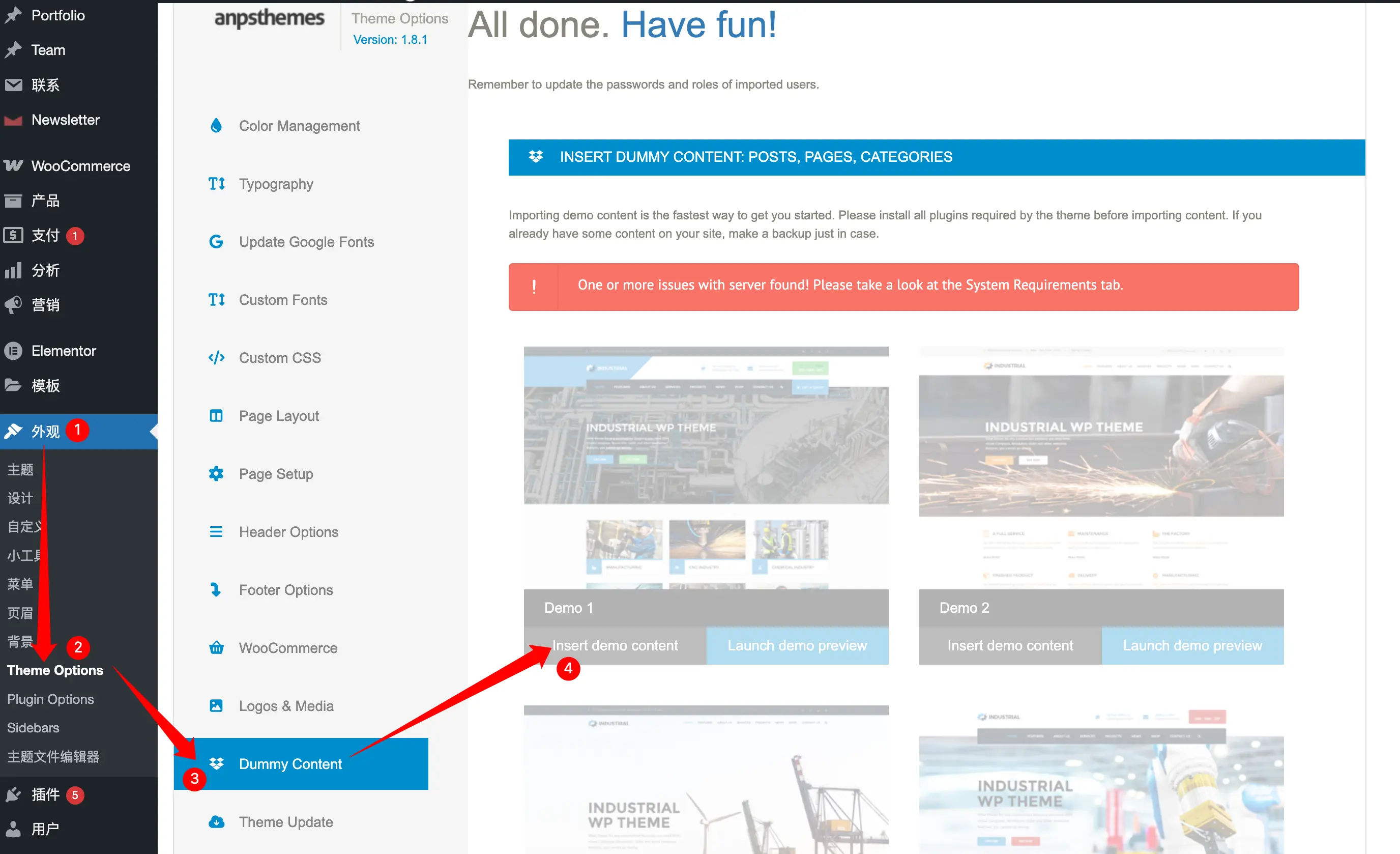Image resolution: width=1400 pixels, height=854 pixels.
Task: Click the Demo 2 sparks preview thumbnail
Action: 1102,467
